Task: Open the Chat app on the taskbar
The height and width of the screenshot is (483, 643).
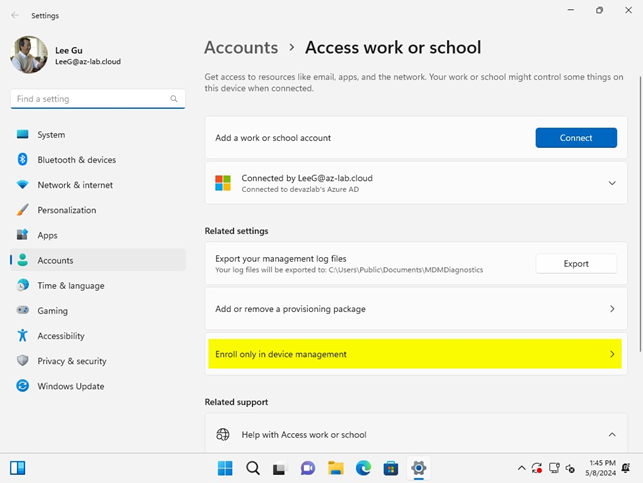Action: [308, 468]
